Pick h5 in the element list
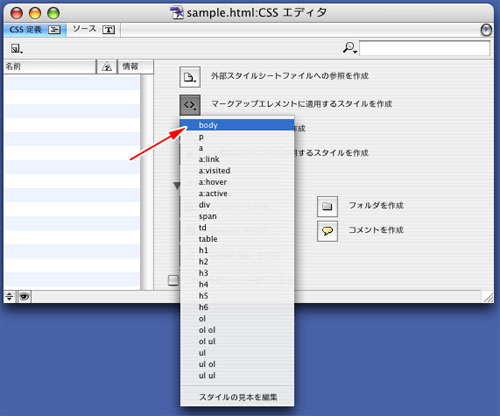Screen dimensions: 500x416 point(237,296)
